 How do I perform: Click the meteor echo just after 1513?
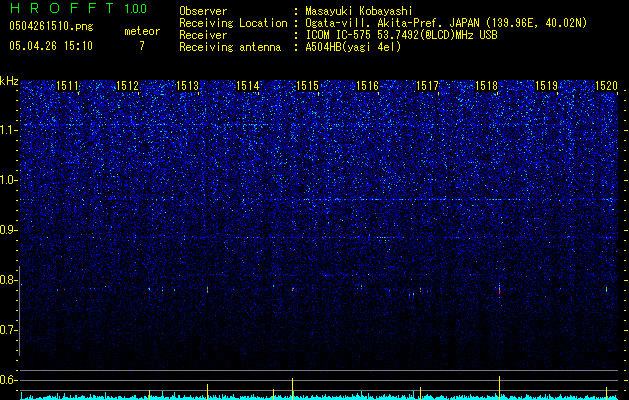(x=207, y=289)
